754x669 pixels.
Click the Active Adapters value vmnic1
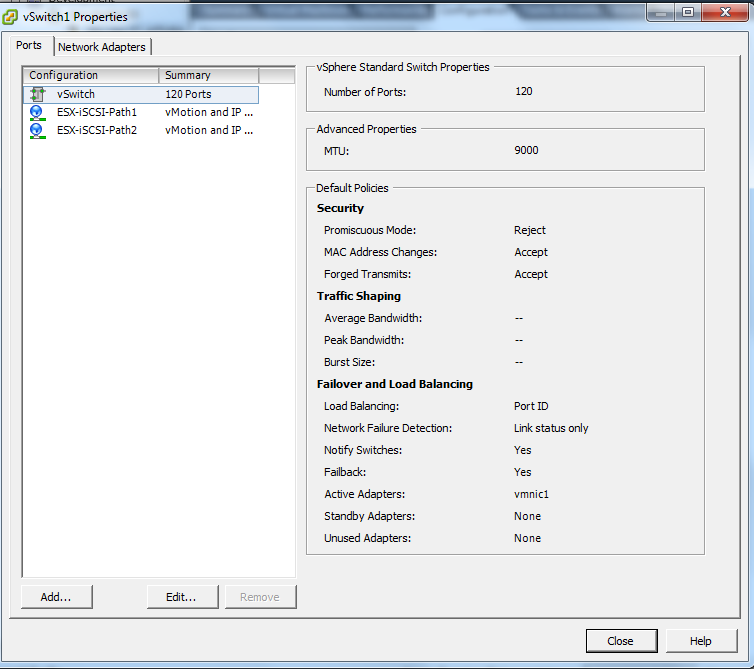tap(531, 494)
